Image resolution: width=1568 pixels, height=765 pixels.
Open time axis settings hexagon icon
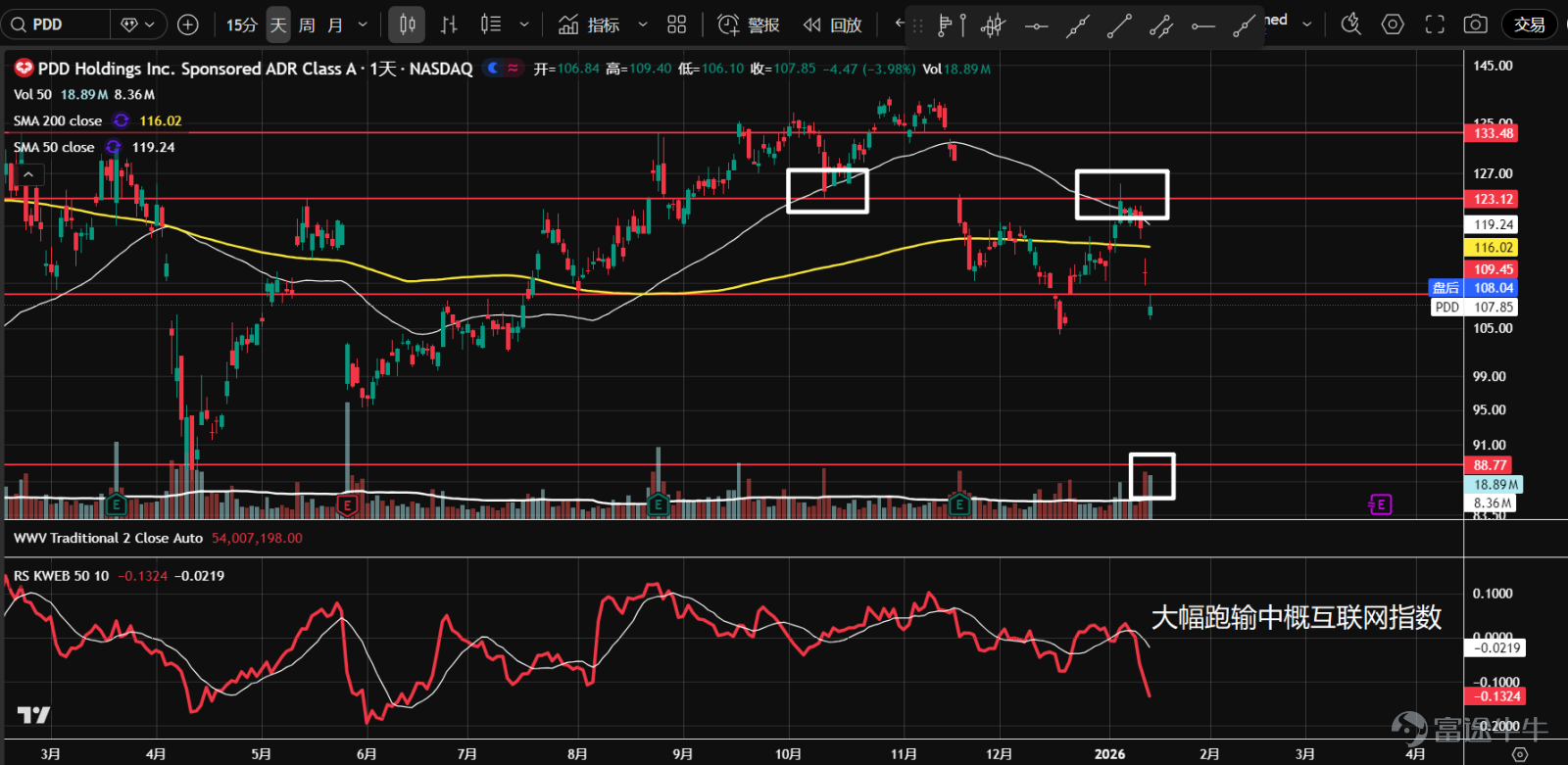point(1520,754)
